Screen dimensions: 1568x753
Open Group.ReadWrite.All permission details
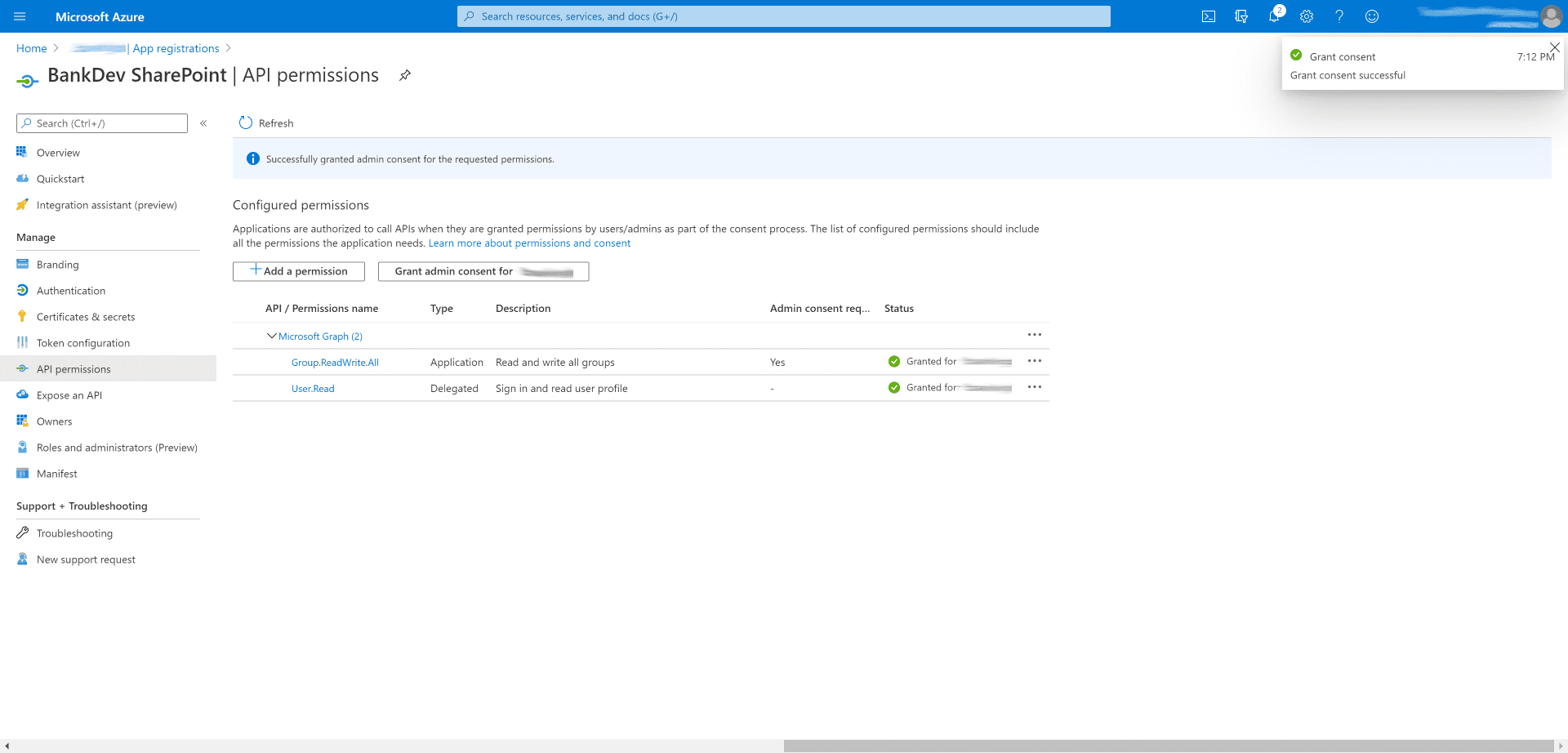tap(335, 363)
